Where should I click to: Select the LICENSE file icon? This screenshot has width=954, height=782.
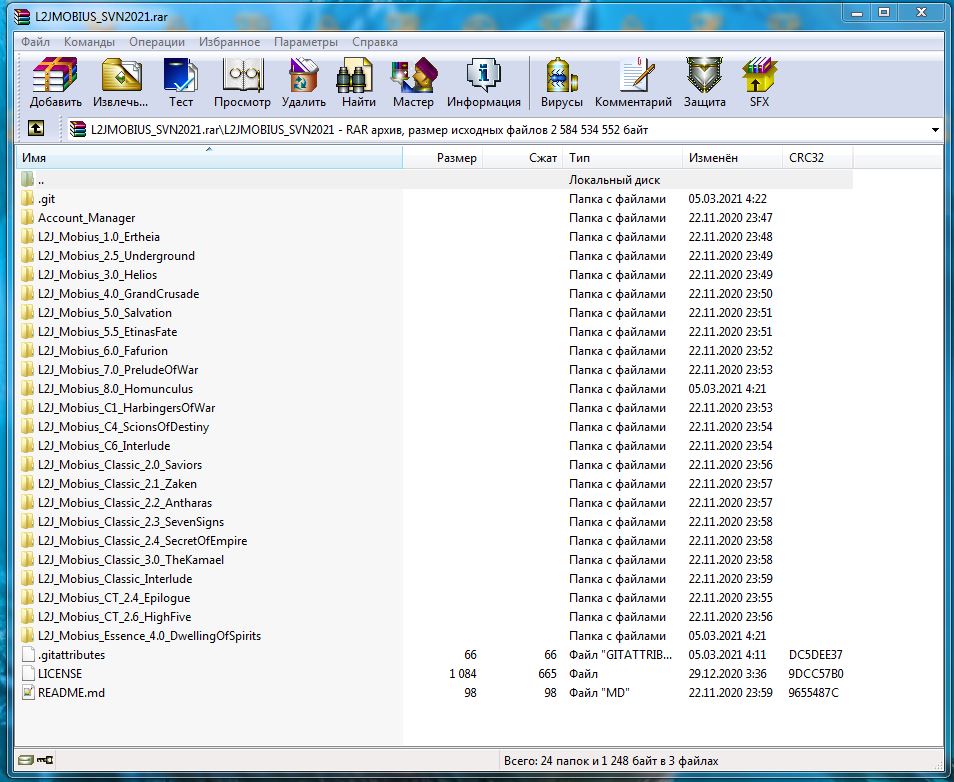28,674
